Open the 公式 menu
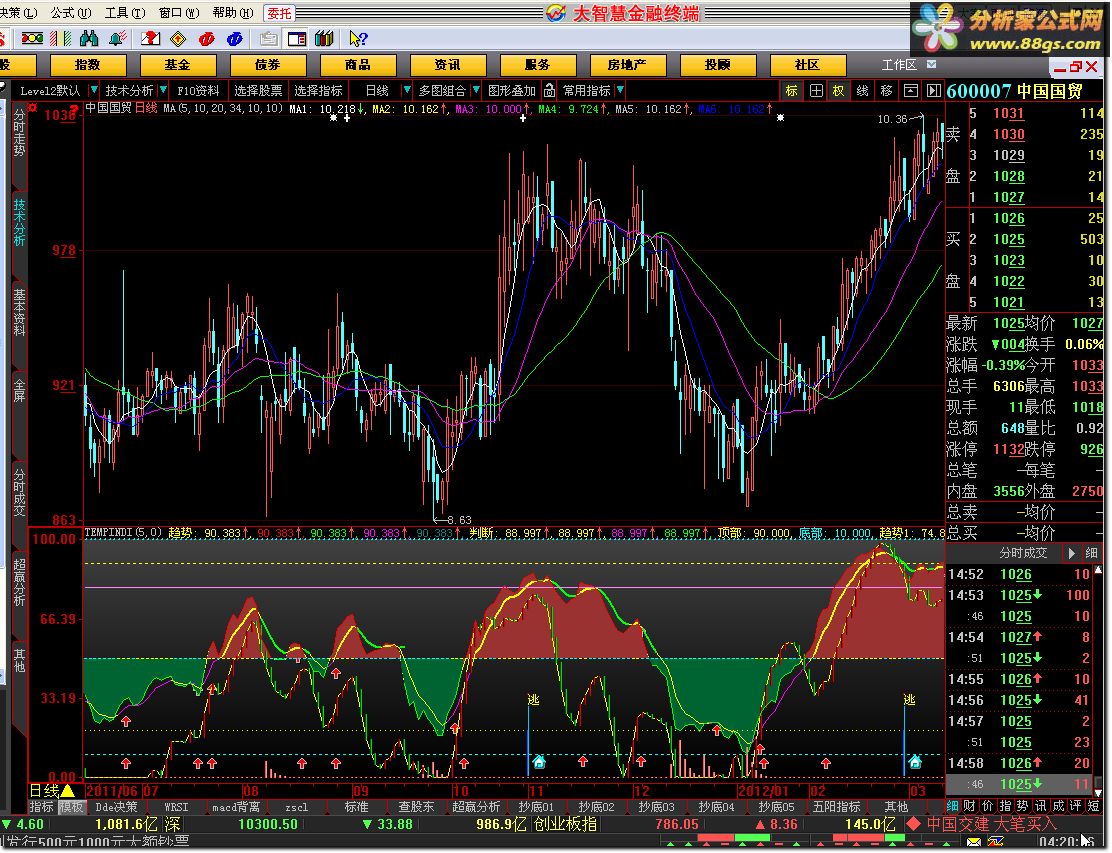1112x853 pixels. (x=71, y=13)
